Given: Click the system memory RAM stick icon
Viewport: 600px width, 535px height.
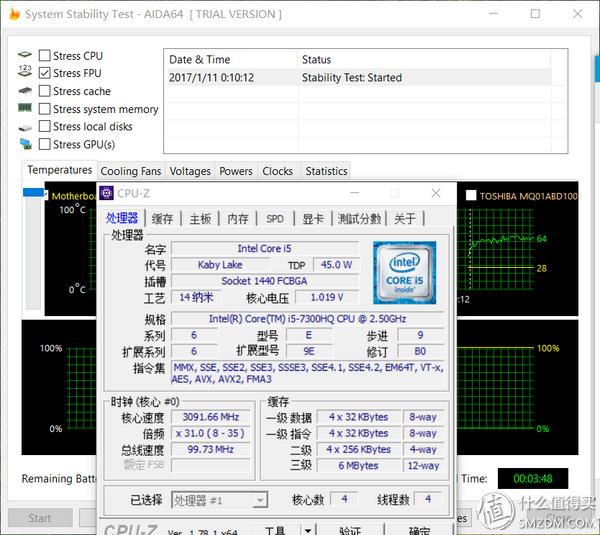Looking at the screenshot, I should pyautogui.click(x=25, y=108).
